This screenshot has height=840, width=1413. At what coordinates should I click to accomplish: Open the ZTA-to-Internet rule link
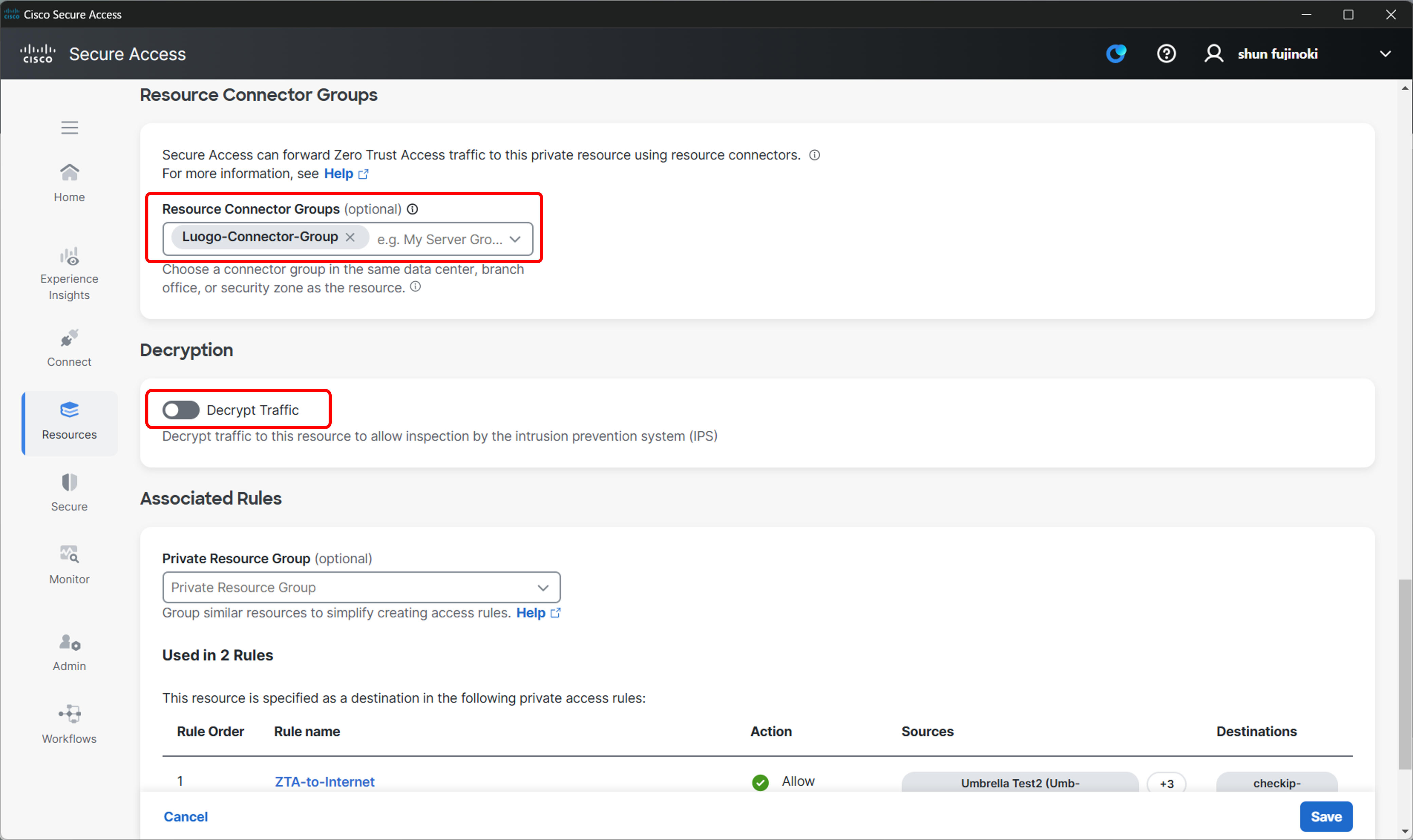tap(324, 782)
